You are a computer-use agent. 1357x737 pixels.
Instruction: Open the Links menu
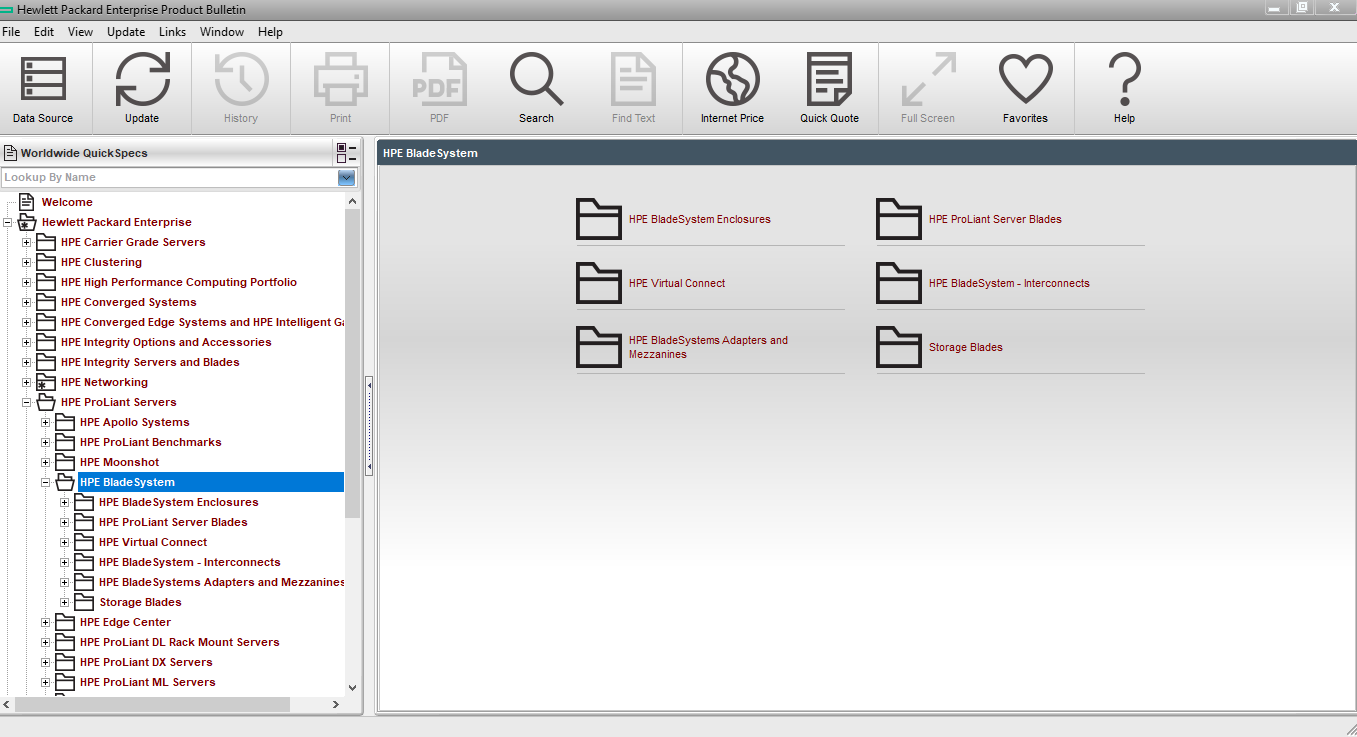pyautogui.click(x=172, y=32)
